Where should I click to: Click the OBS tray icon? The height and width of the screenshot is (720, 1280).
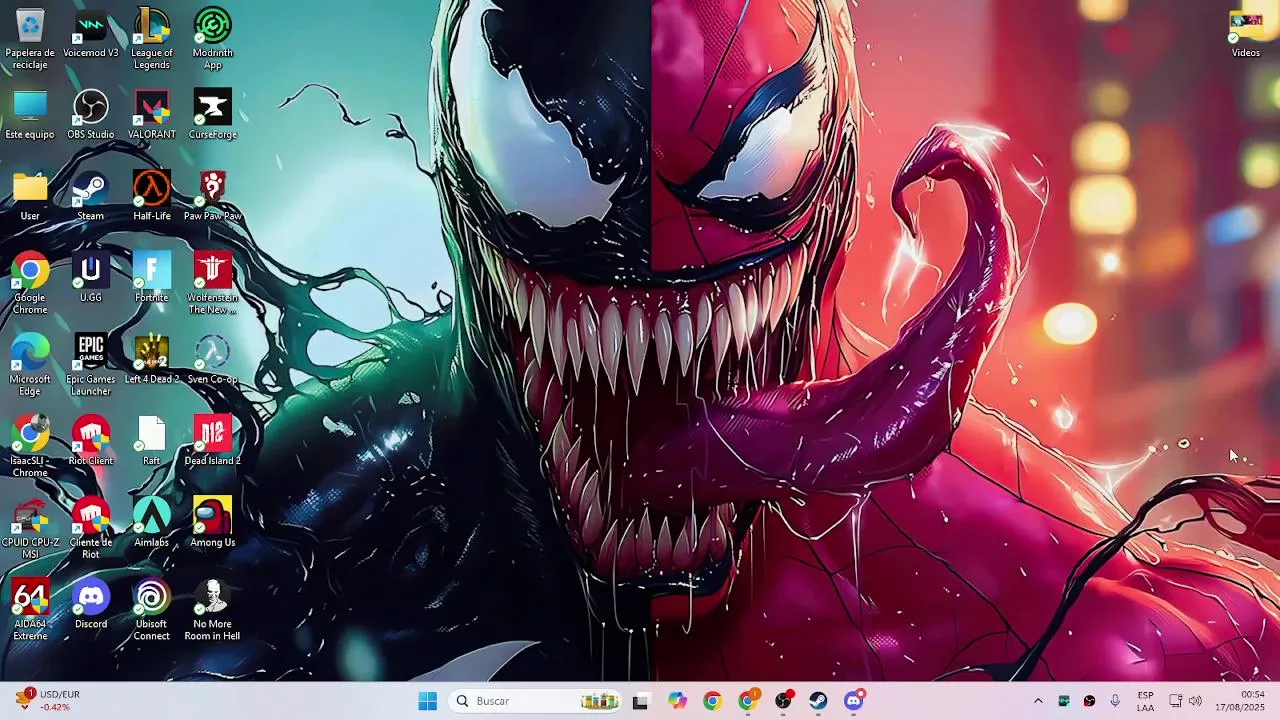click(1089, 701)
